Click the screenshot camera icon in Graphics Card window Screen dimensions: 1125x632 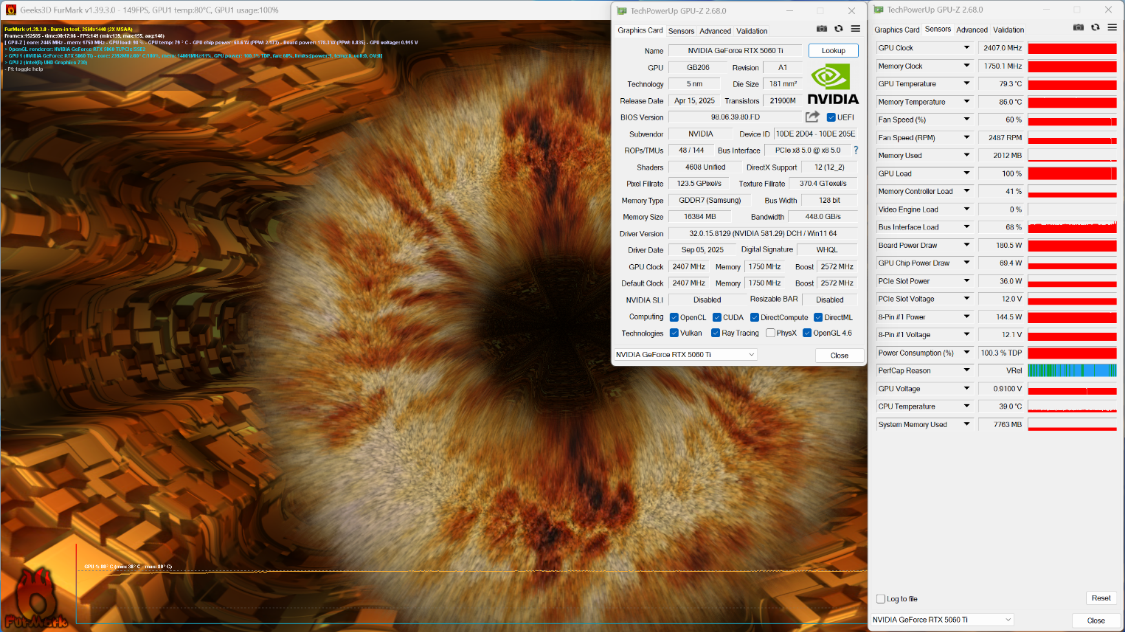(822, 29)
